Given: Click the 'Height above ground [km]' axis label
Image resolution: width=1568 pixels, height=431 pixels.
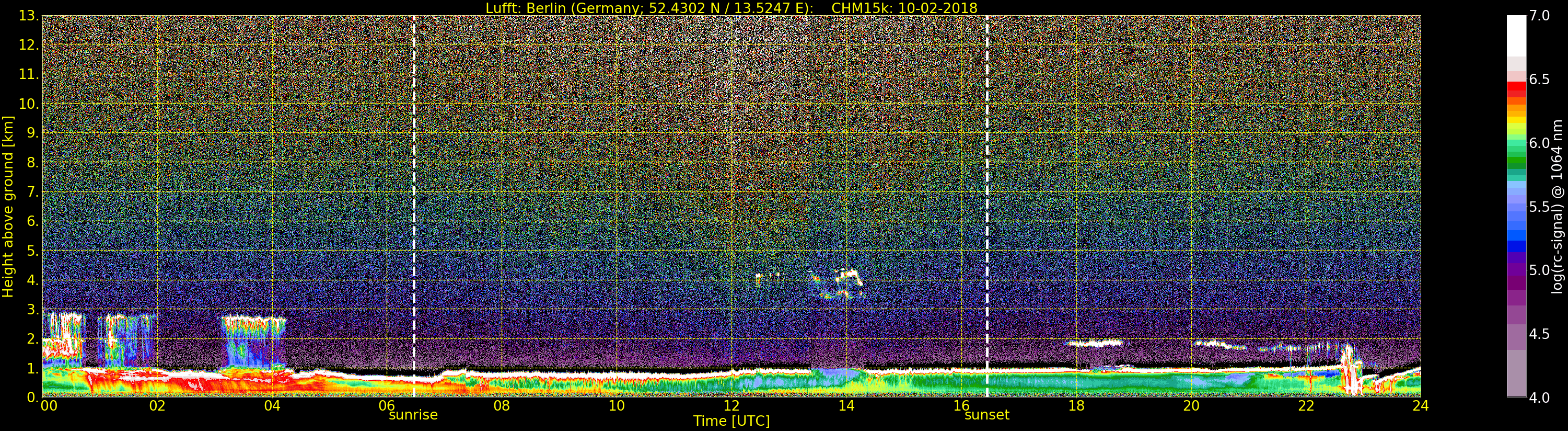Looking at the screenshot, I should click(8, 206).
